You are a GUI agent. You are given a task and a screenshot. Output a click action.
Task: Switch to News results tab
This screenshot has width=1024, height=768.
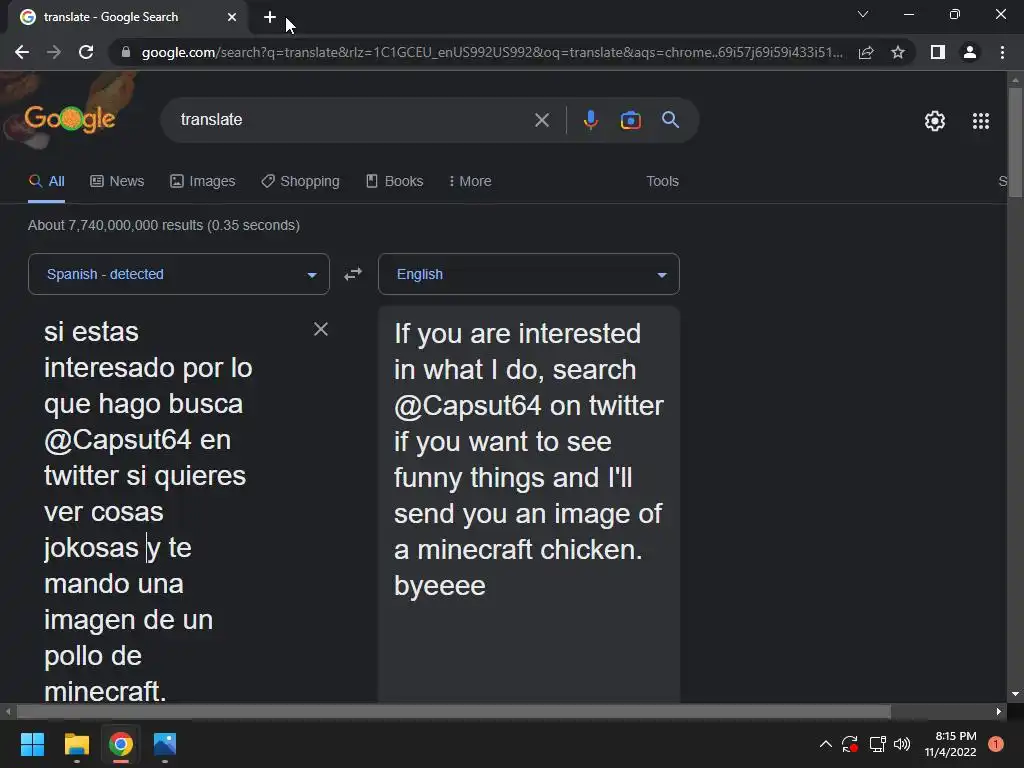117,182
